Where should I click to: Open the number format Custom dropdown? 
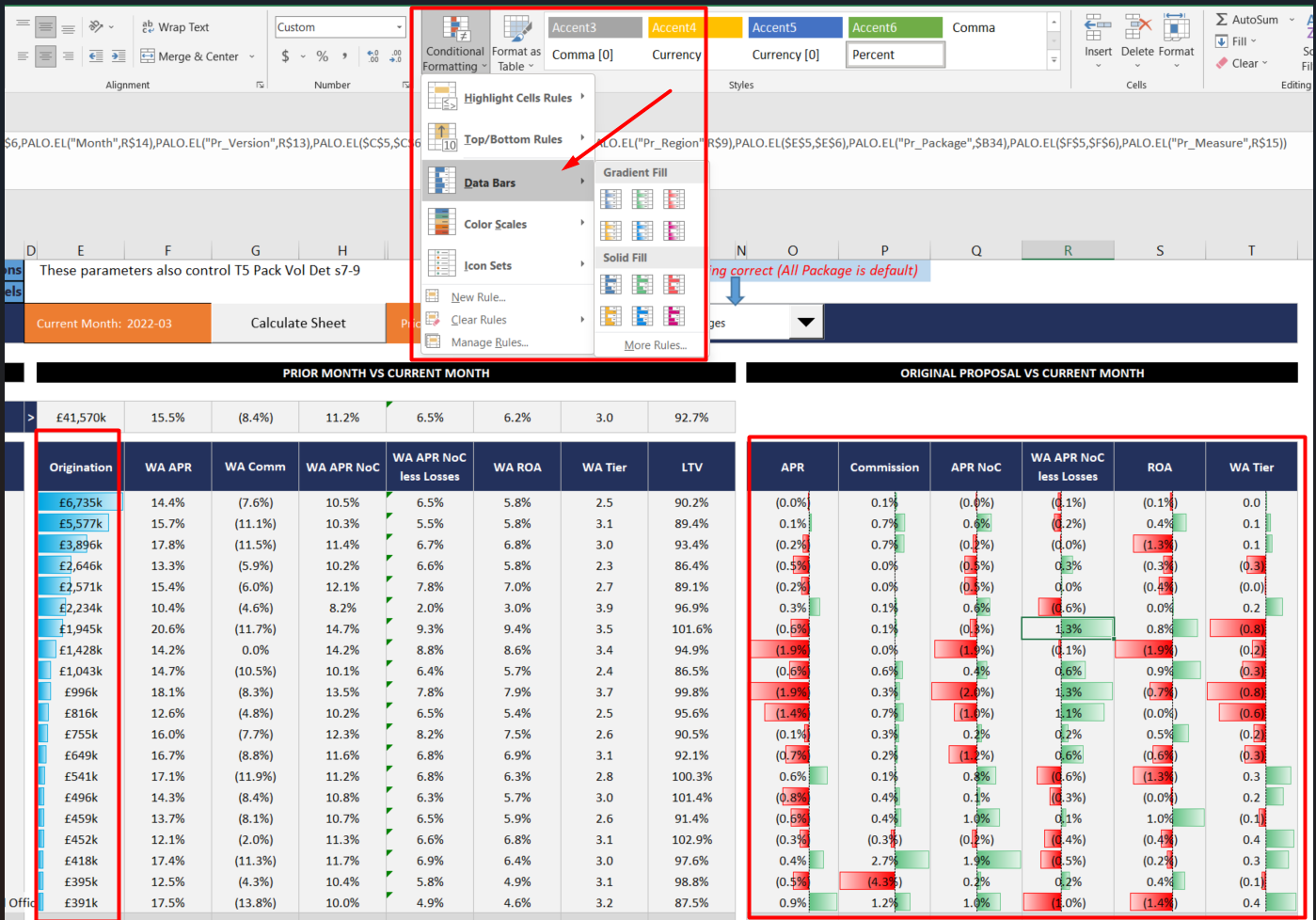click(400, 27)
